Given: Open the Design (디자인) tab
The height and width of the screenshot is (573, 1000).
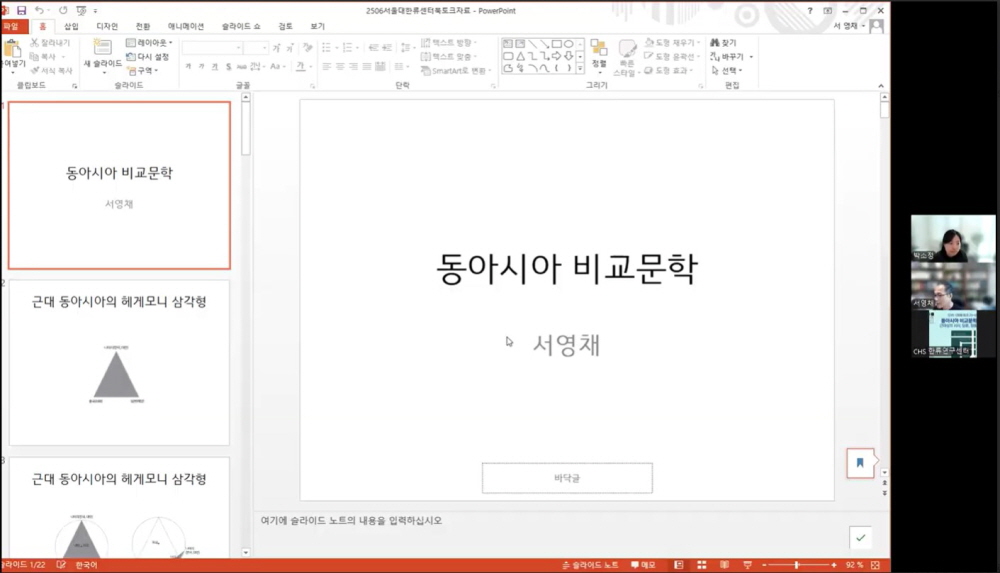Looking at the screenshot, I should click(107, 26).
